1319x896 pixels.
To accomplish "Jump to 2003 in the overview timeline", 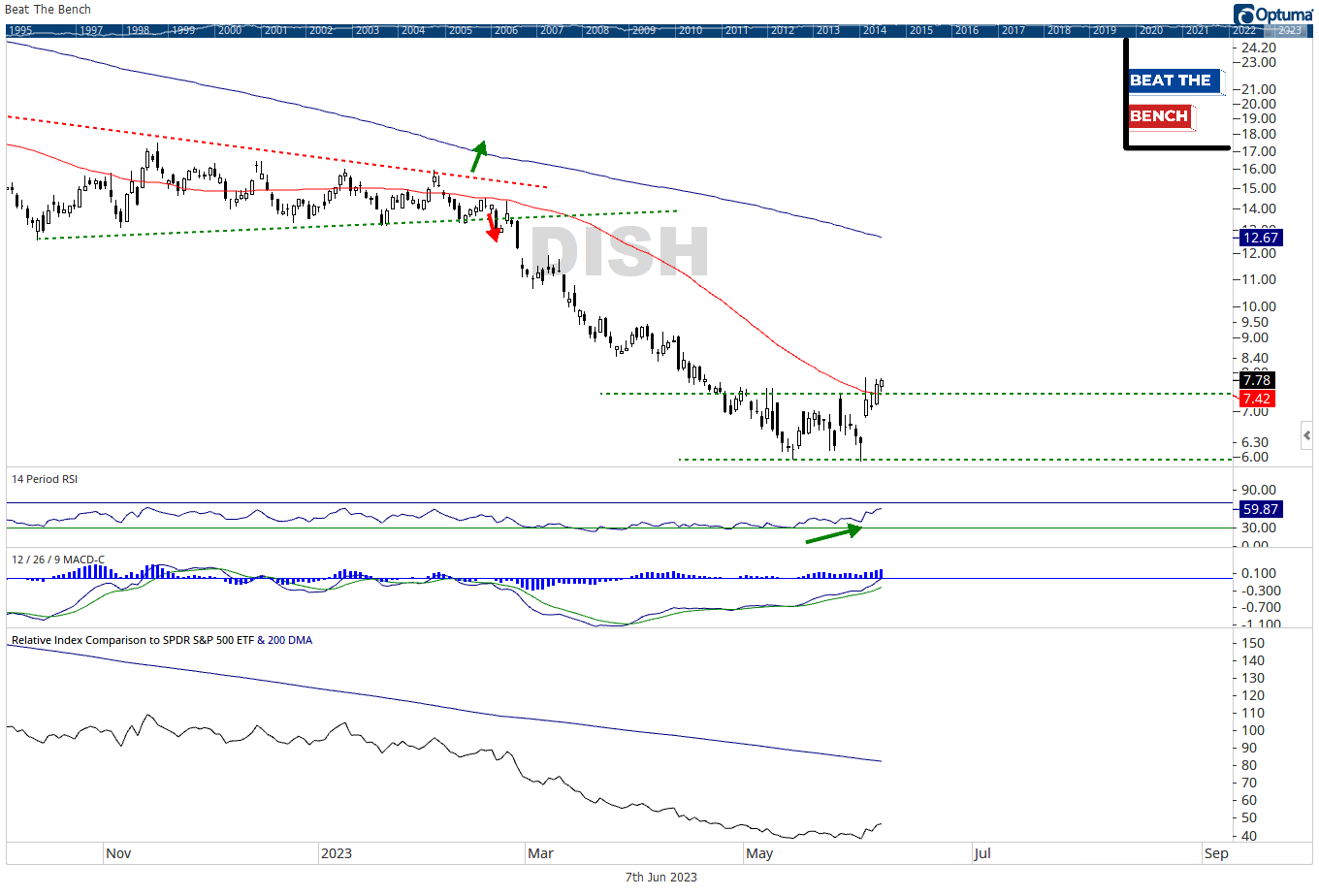I will 368,30.
